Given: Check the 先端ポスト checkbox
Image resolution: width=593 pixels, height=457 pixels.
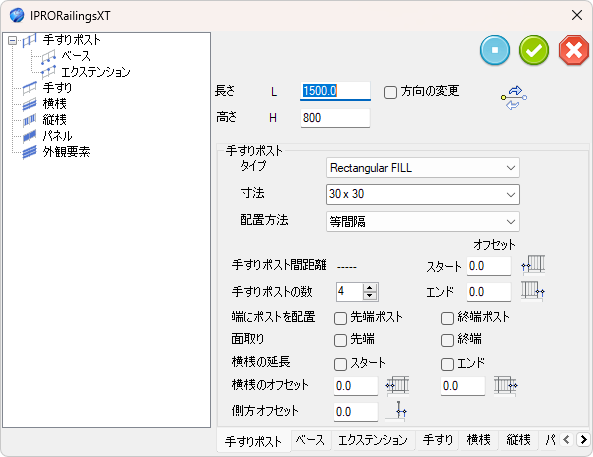Looking at the screenshot, I should 340,318.
